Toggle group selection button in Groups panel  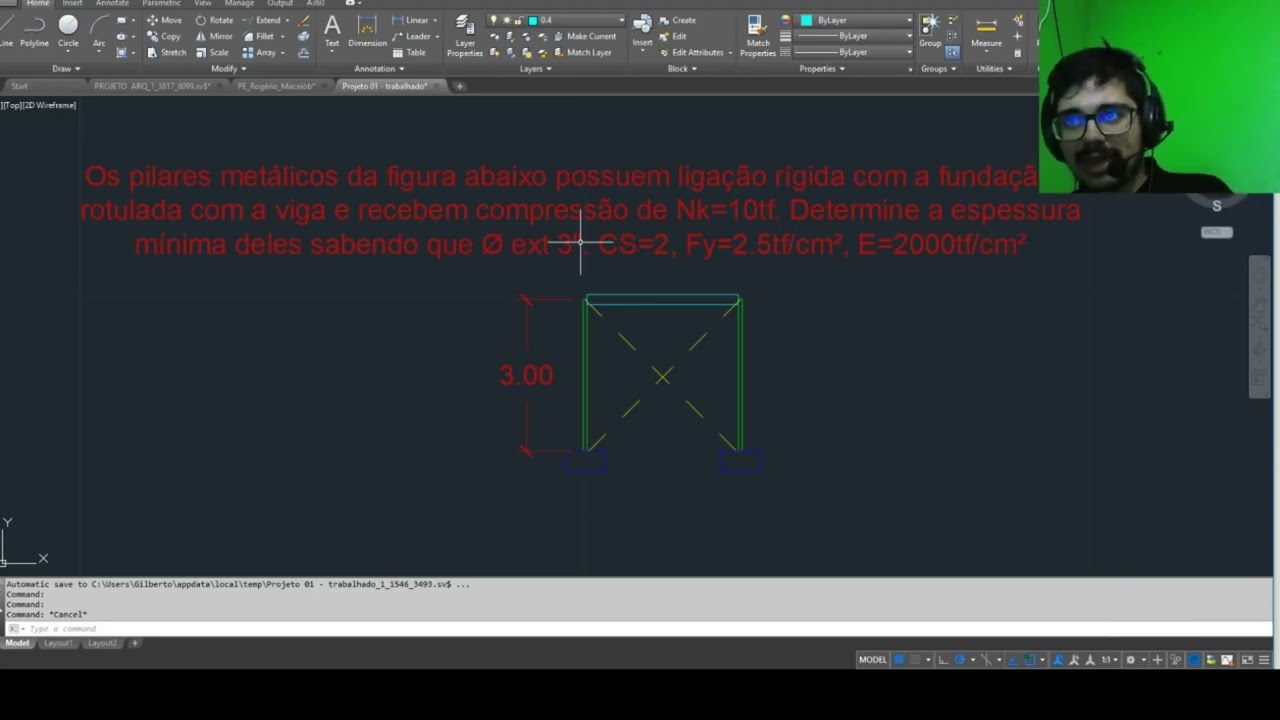pos(952,52)
